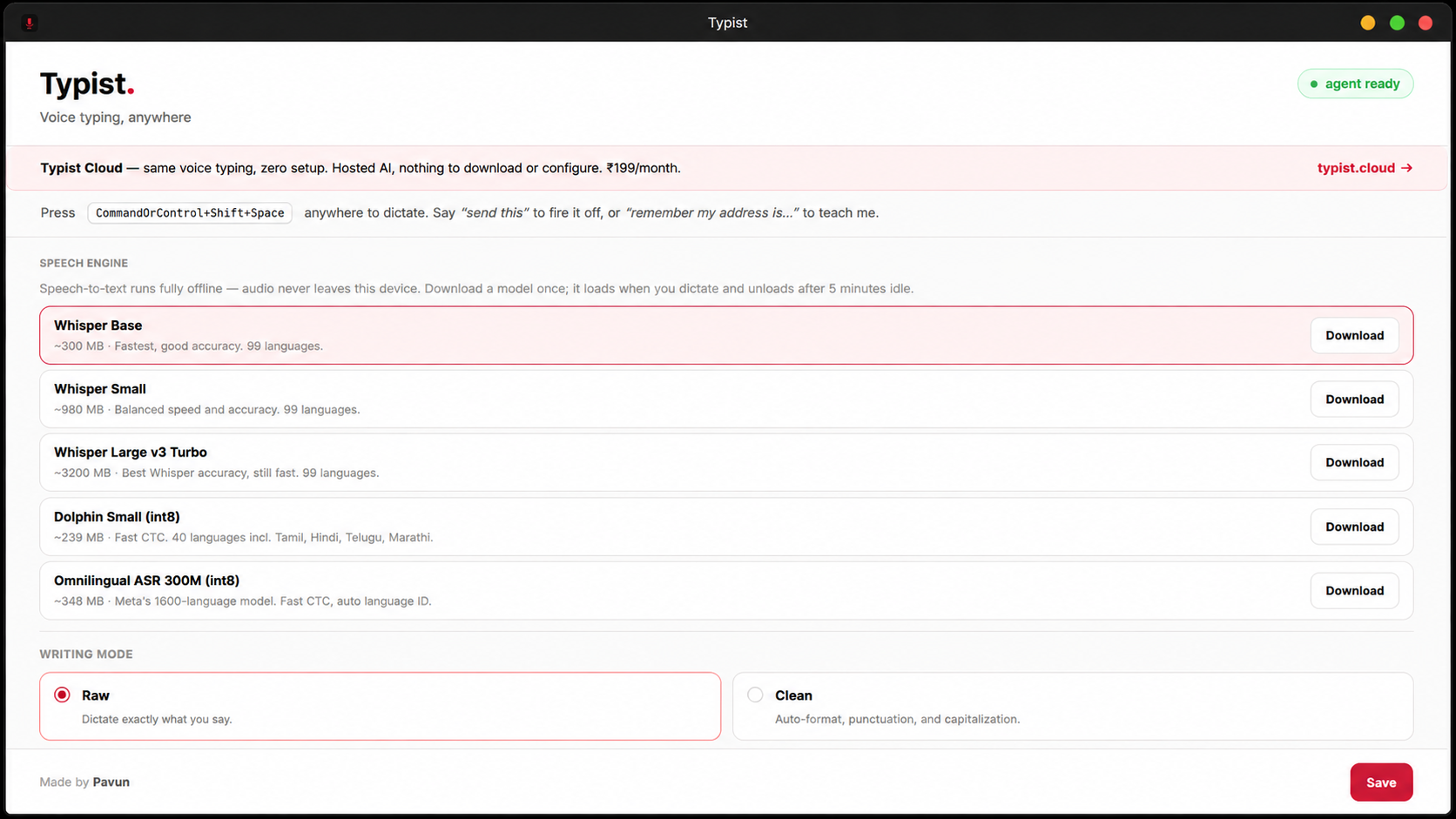Select the Whisper Base engine card title

tap(98, 326)
